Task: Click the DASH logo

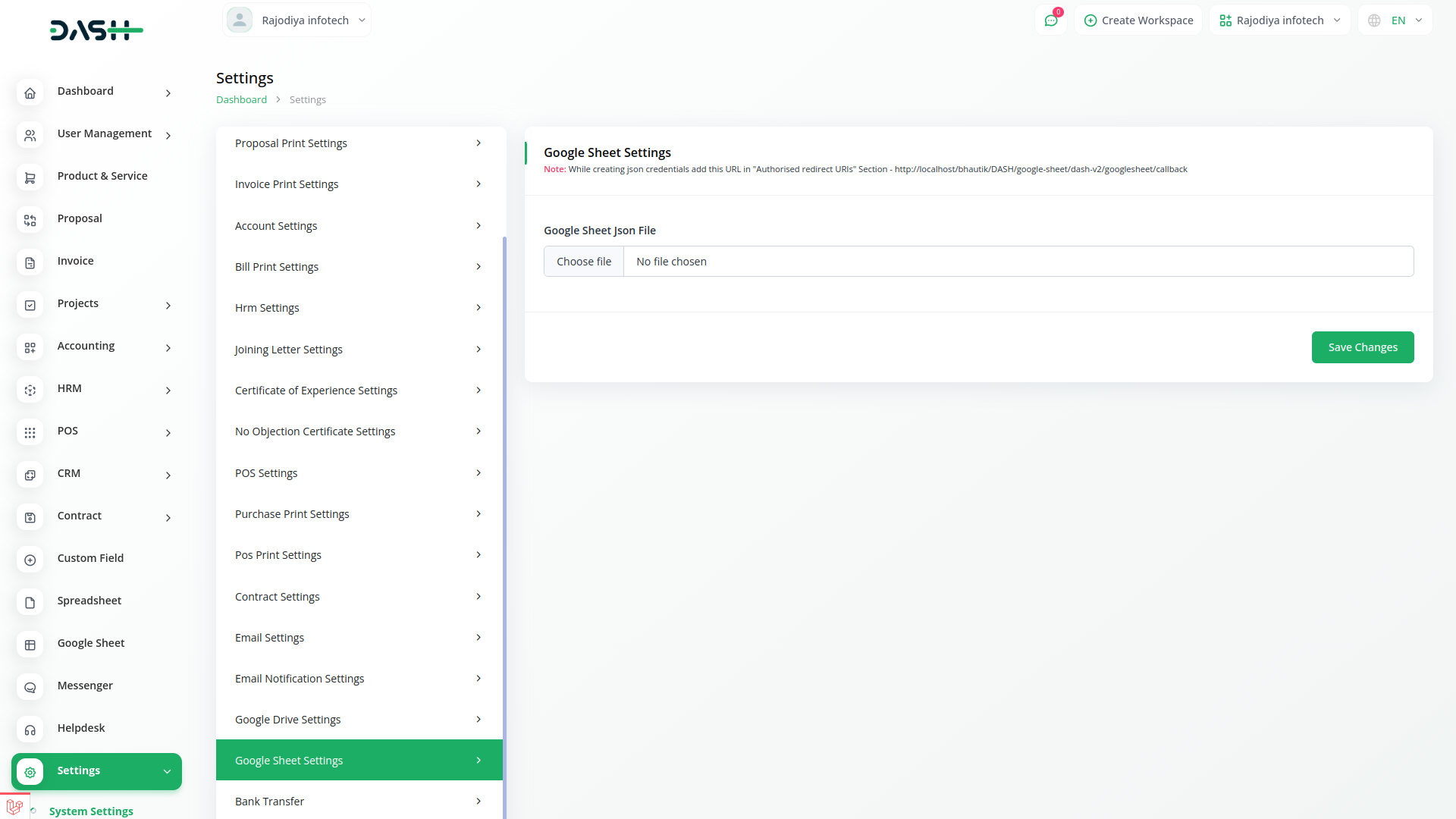Action: 96,30
